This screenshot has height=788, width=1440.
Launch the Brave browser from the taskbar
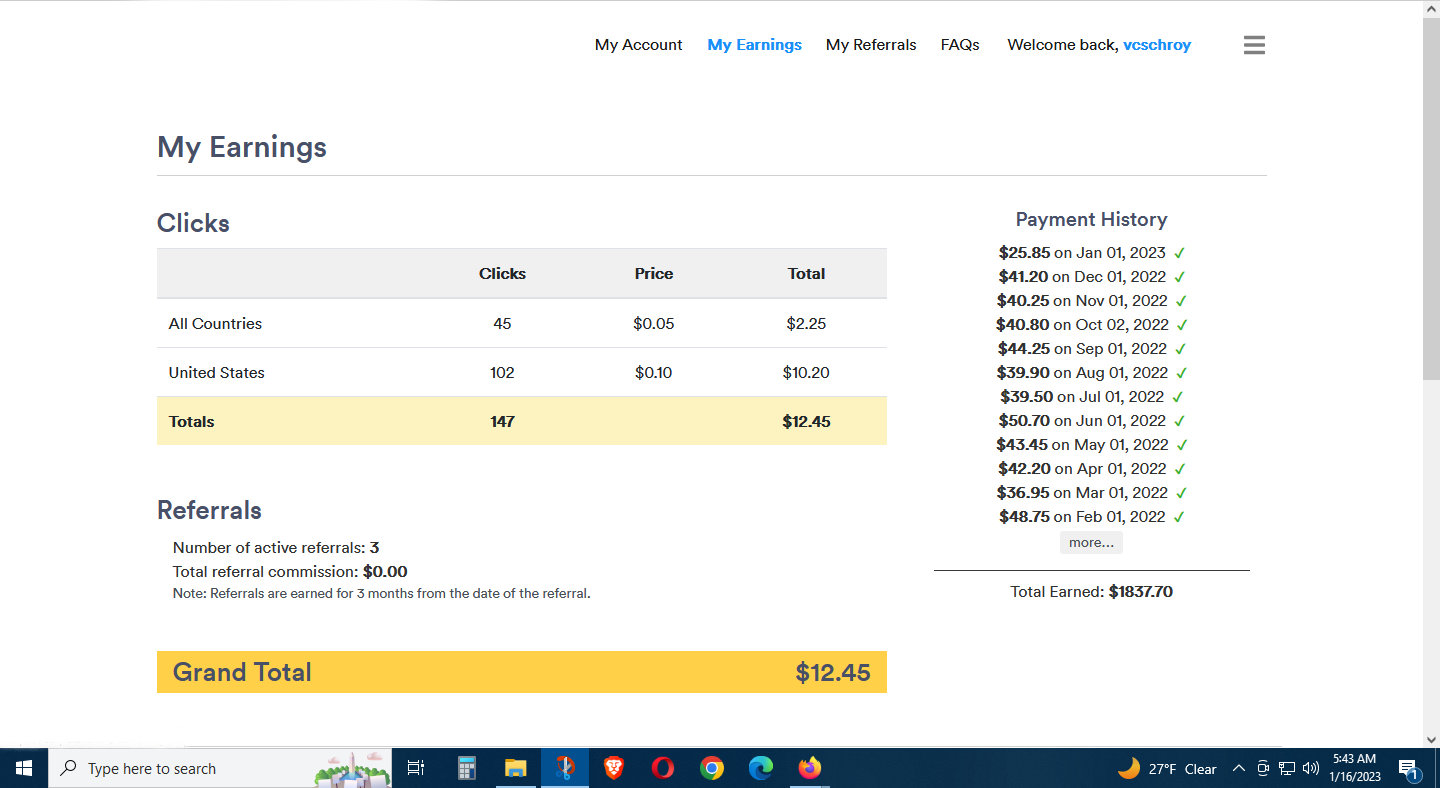tap(614, 768)
